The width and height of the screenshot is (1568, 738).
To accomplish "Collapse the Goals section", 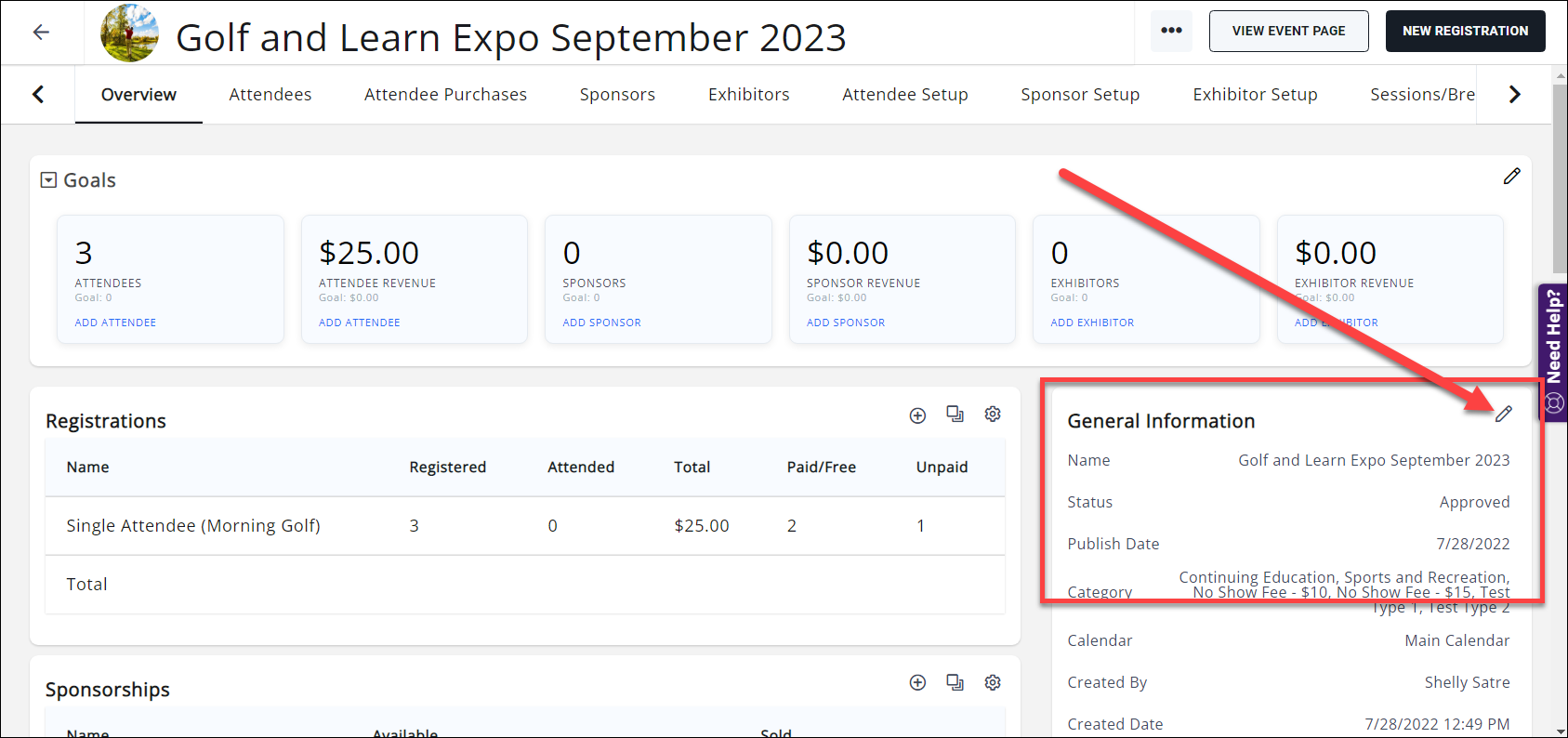I will [x=48, y=180].
